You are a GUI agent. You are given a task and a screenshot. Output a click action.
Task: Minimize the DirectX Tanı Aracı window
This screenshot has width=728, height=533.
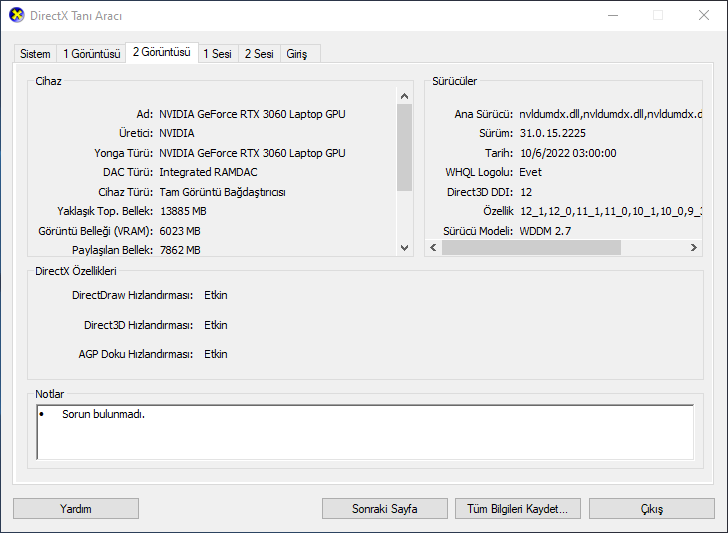point(613,15)
